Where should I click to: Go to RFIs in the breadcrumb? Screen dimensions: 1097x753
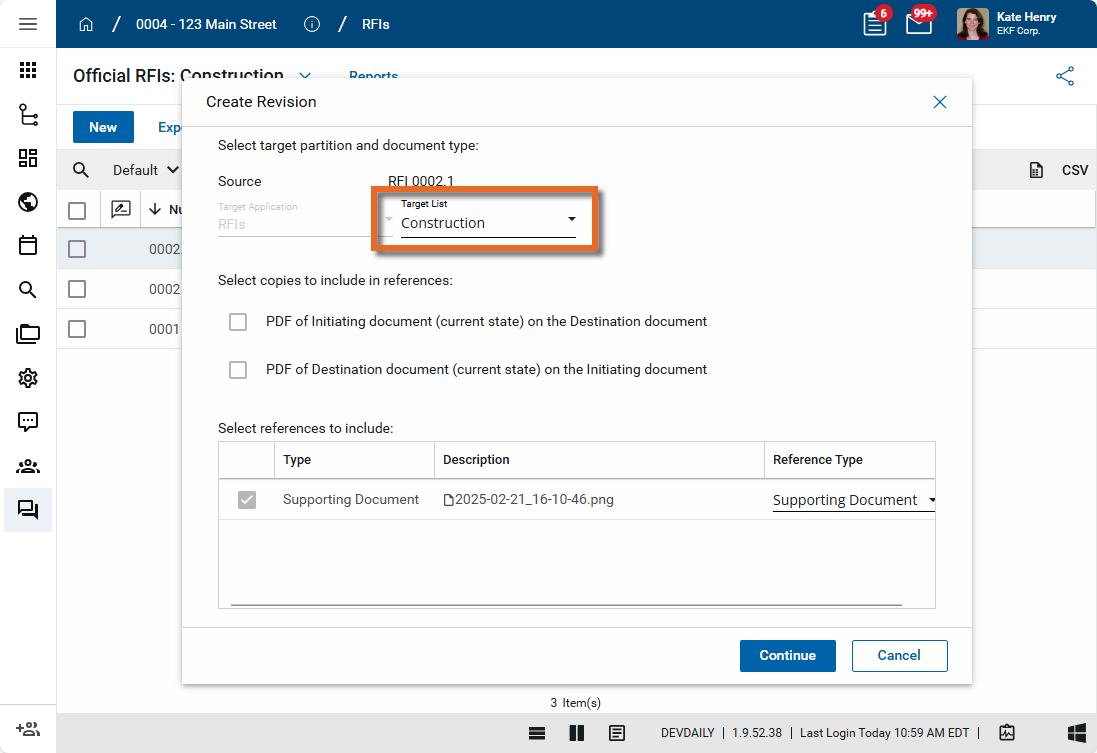[x=375, y=24]
